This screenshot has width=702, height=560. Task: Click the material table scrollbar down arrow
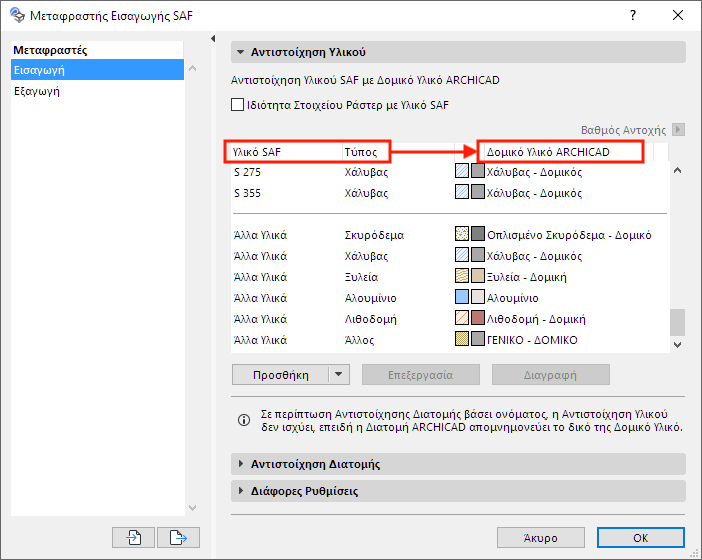pos(677,345)
